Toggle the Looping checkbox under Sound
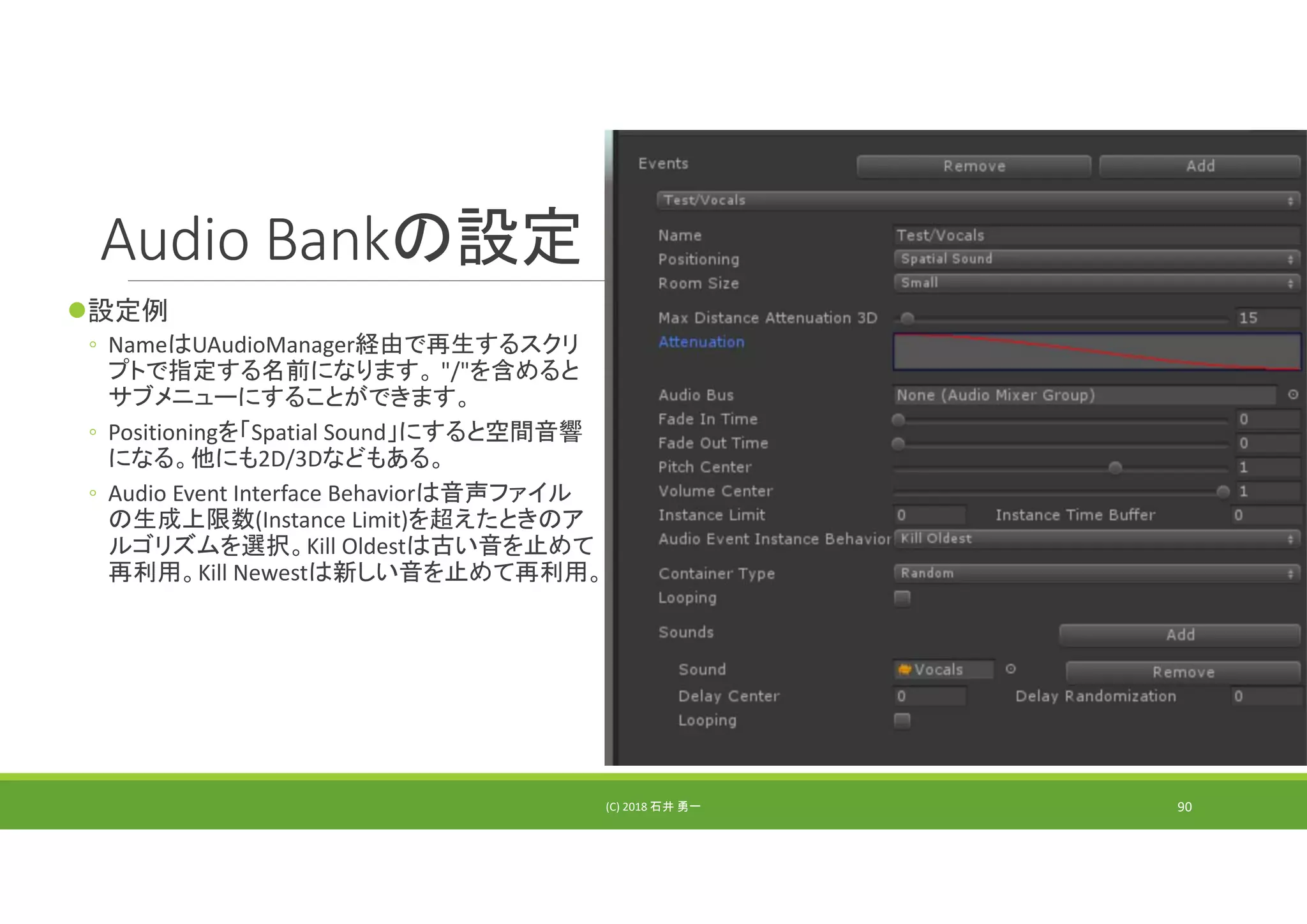The image size is (1307, 924). (x=902, y=720)
